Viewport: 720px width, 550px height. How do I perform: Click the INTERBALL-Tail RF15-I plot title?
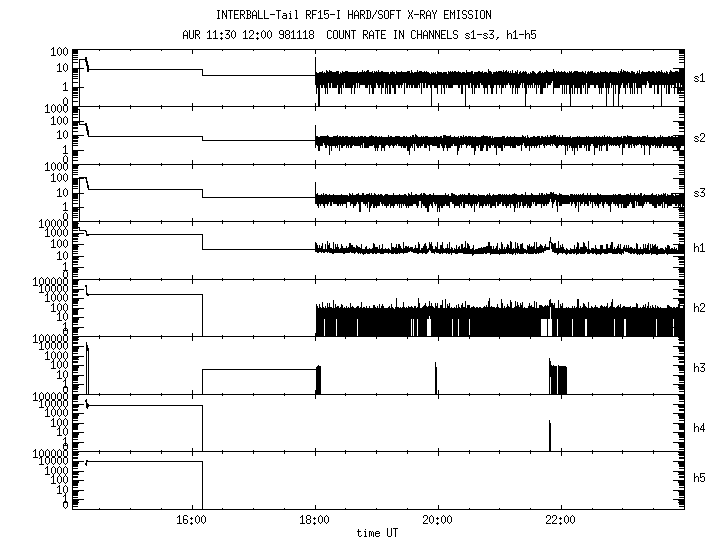354,15
